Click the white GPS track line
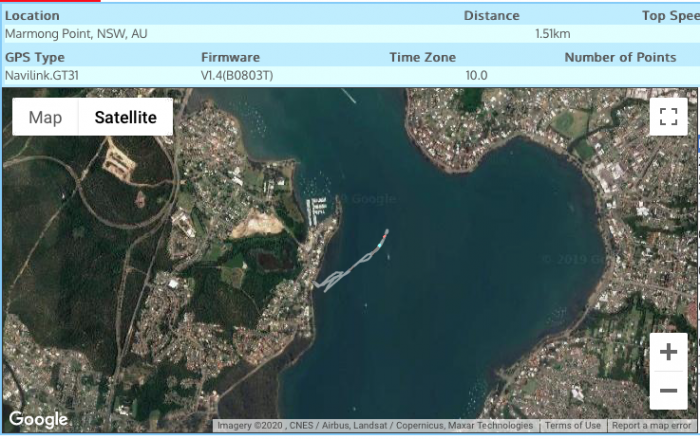The width and height of the screenshot is (700, 439). click(345, 272)
